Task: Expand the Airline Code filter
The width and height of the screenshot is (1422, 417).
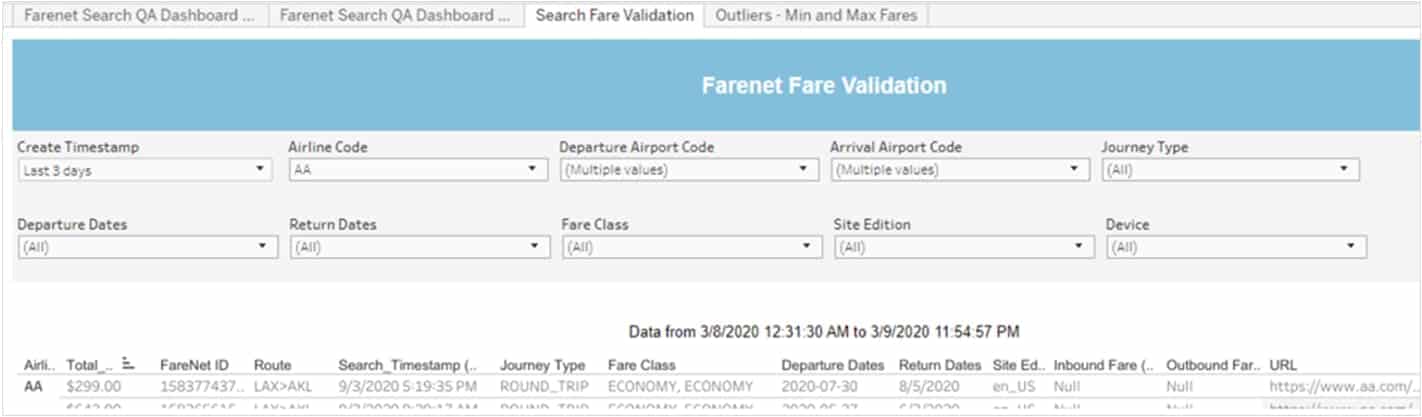Action: click(x=417, y=170)
